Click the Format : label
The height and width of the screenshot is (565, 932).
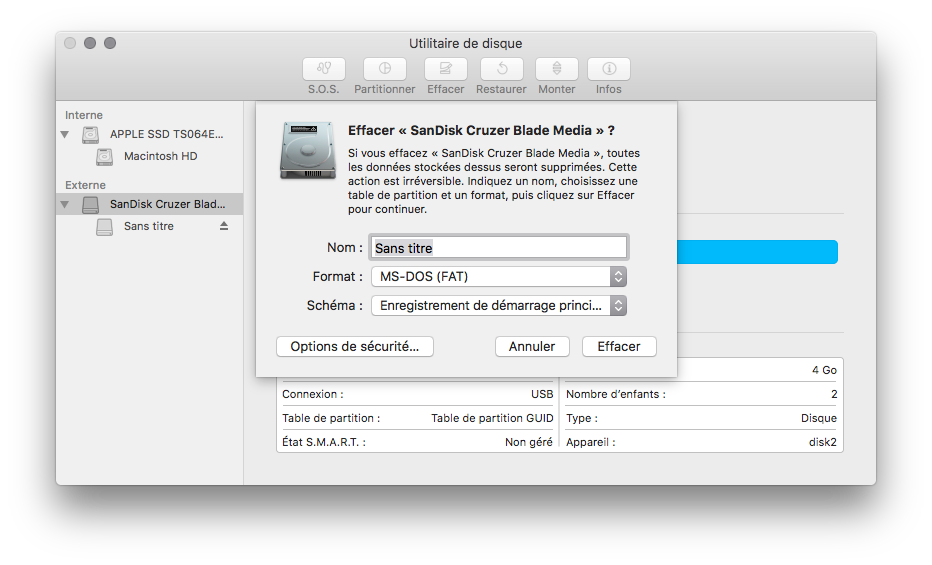click(x=338, y=277)
